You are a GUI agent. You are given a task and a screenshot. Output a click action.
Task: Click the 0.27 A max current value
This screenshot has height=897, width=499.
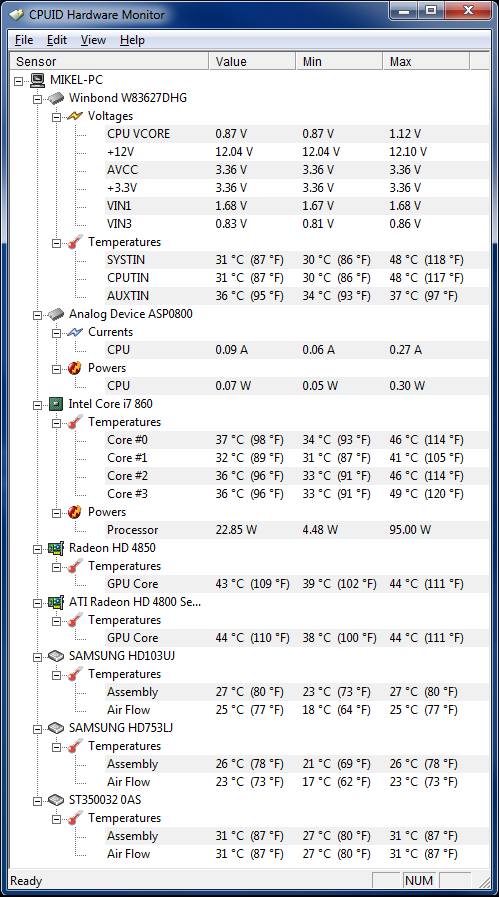(406, 350)
